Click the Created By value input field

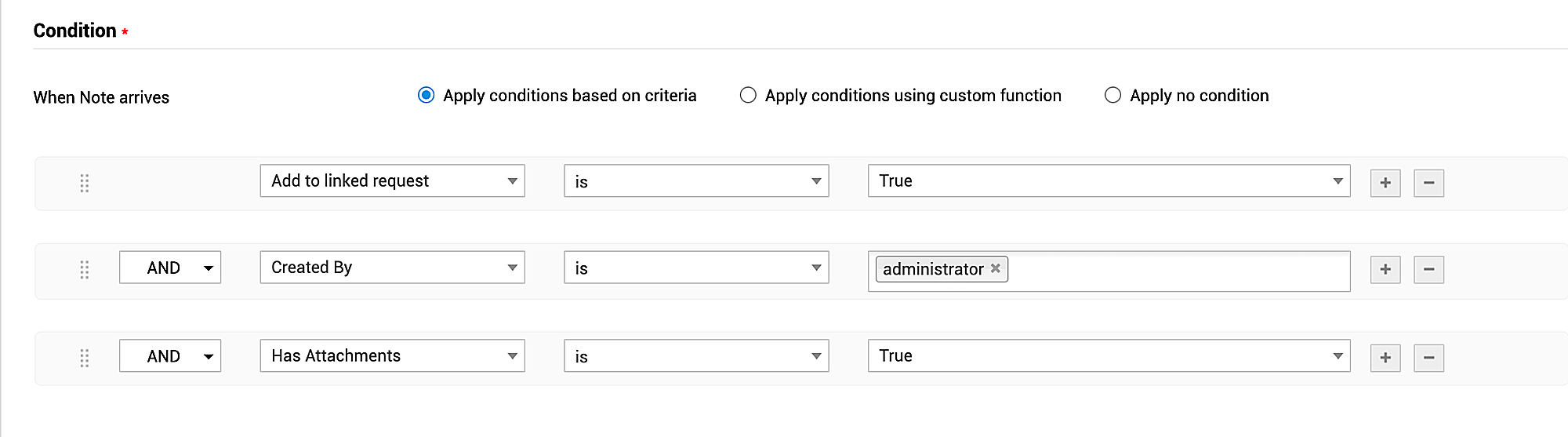tap(1176, 271)
